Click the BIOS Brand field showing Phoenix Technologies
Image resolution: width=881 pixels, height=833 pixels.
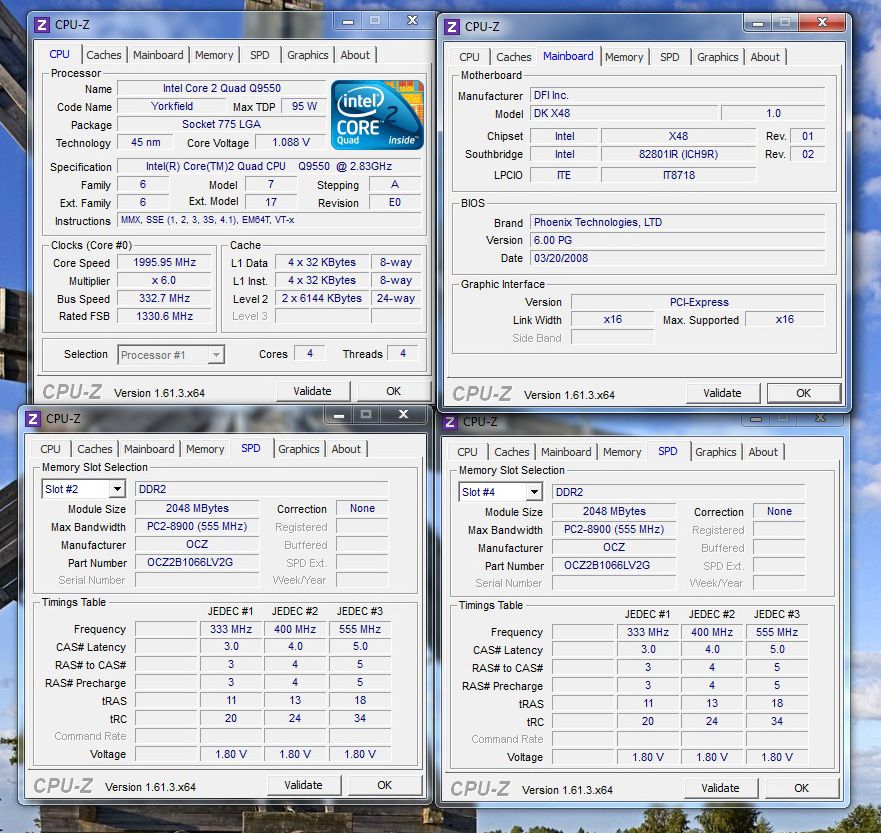pos(677,222)
